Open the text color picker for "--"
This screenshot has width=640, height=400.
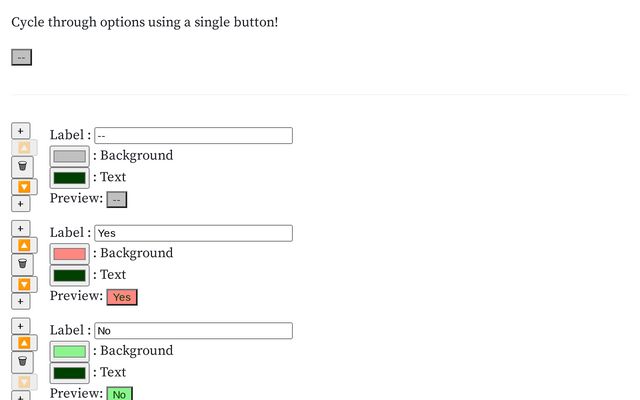click(69, 178)
